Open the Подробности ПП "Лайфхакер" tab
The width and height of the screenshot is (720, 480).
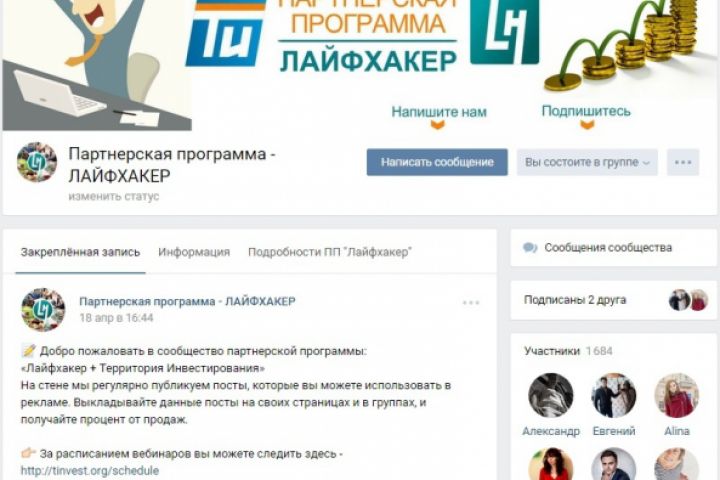coord(330,252)
